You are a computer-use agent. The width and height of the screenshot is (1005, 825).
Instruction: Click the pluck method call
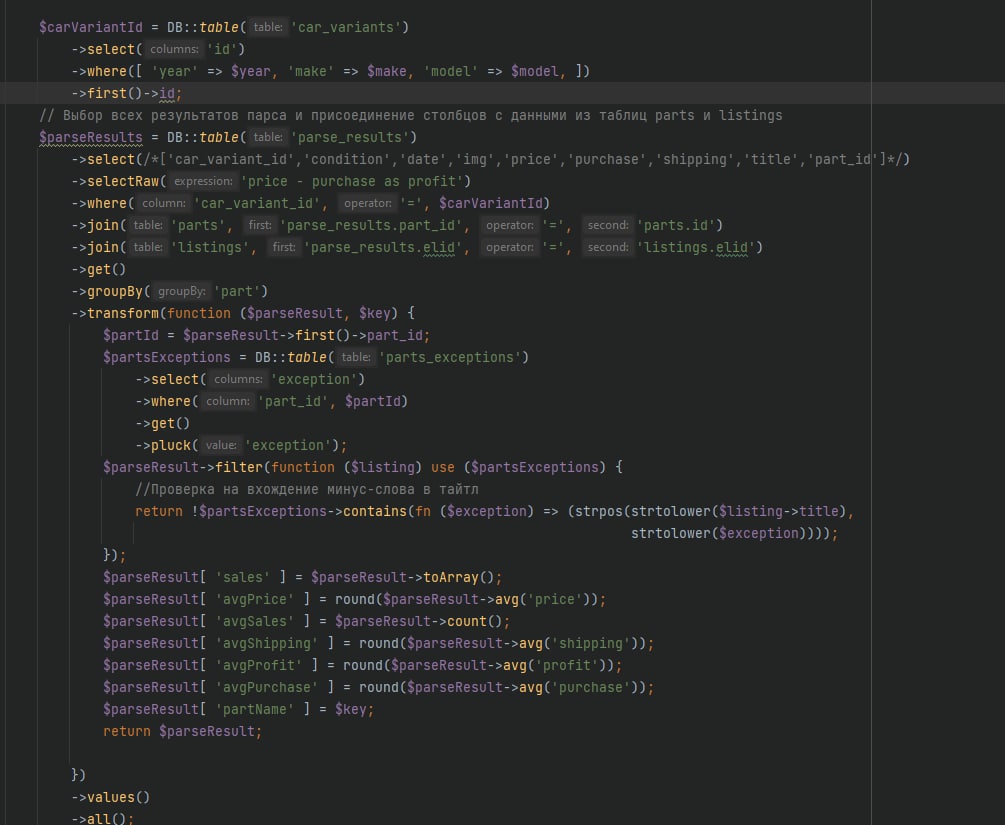pos(170,445)
